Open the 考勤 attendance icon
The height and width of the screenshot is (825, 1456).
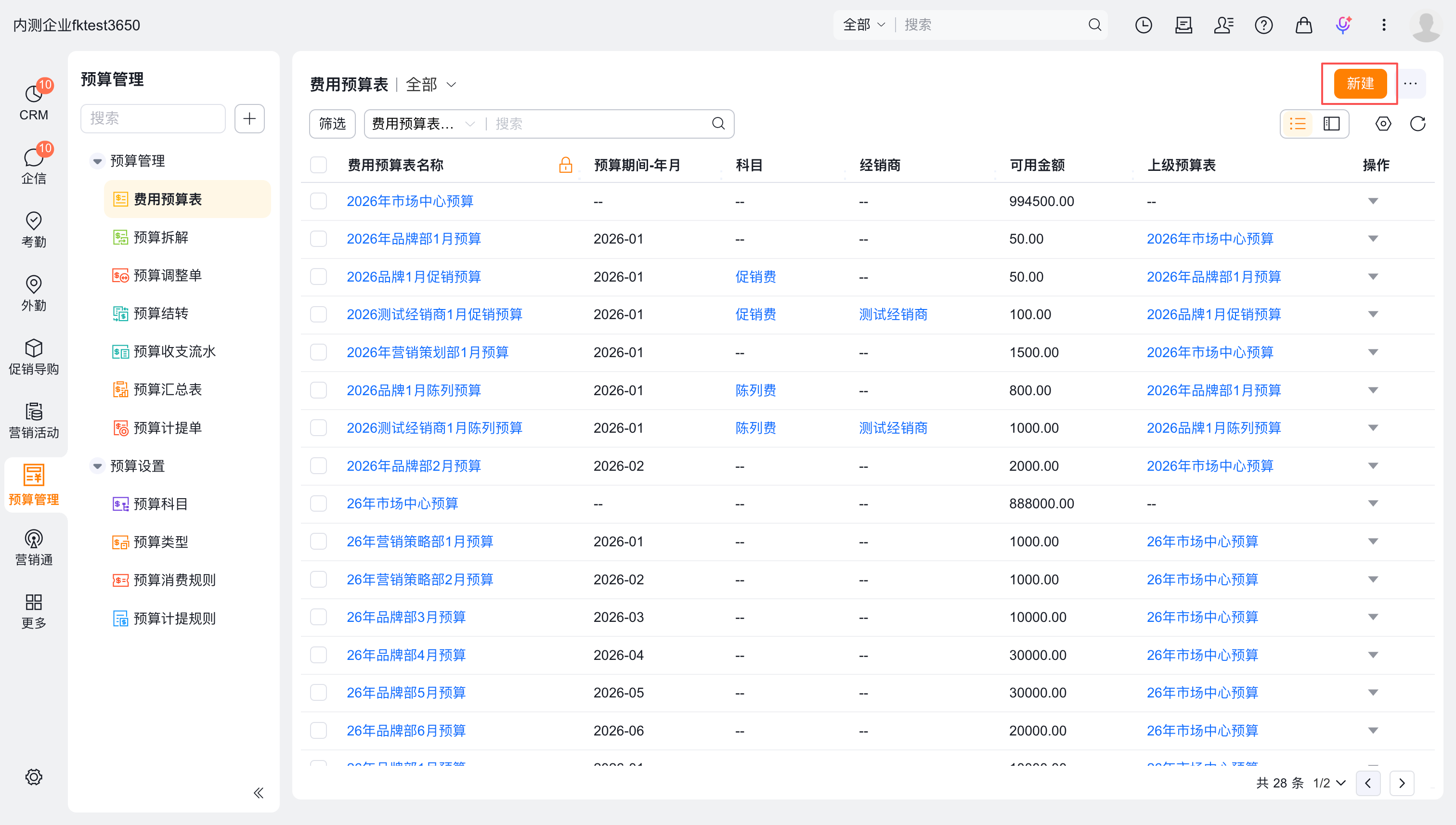click(33, 230)
